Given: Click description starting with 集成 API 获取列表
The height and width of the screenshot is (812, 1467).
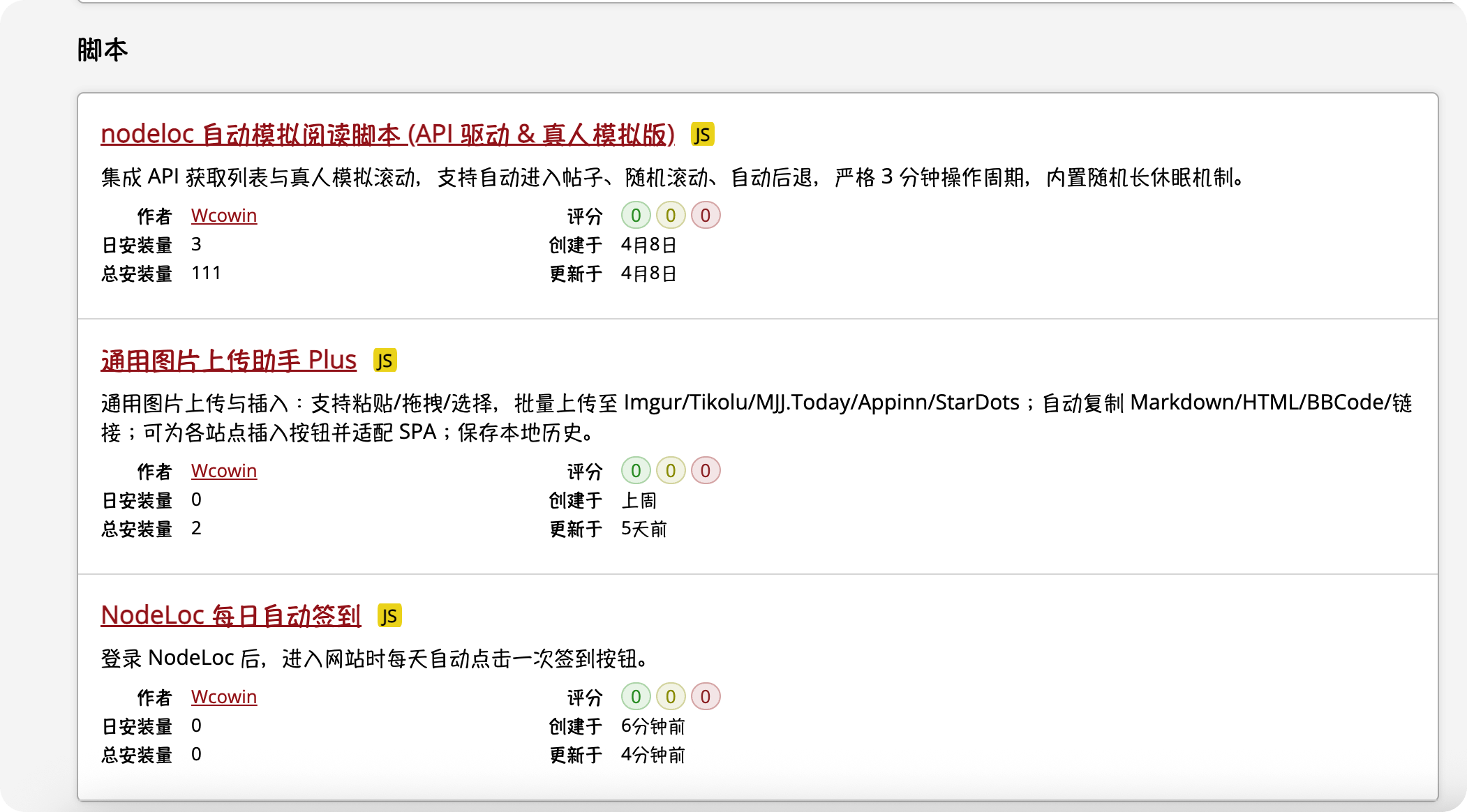Looking at the screenshot, I should [x=673, y=177].
